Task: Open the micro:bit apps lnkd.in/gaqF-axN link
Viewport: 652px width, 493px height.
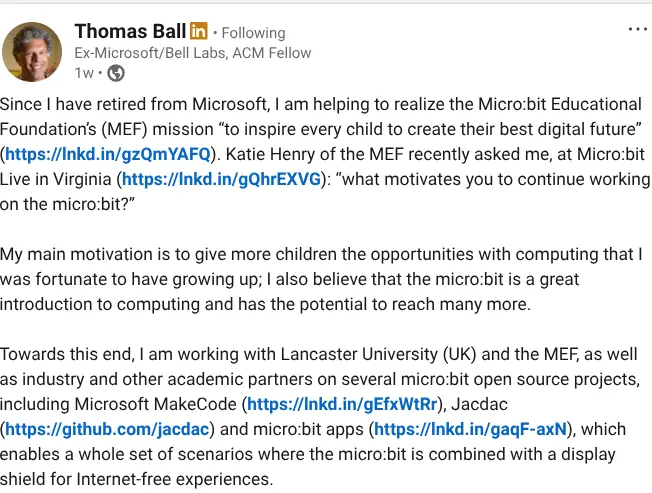Action: (x=471, y=429)
